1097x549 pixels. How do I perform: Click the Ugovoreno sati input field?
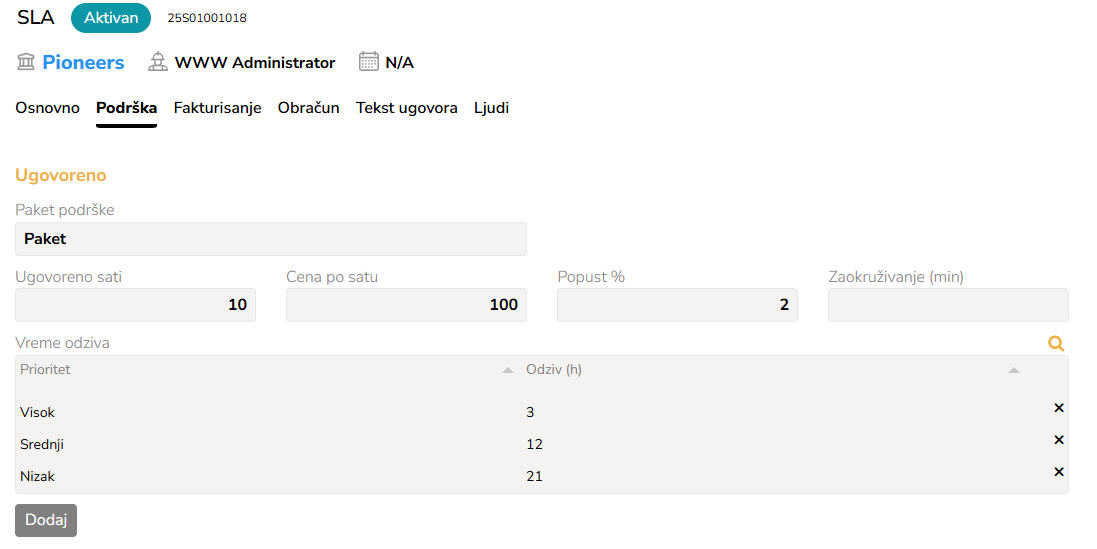(136, 305)
